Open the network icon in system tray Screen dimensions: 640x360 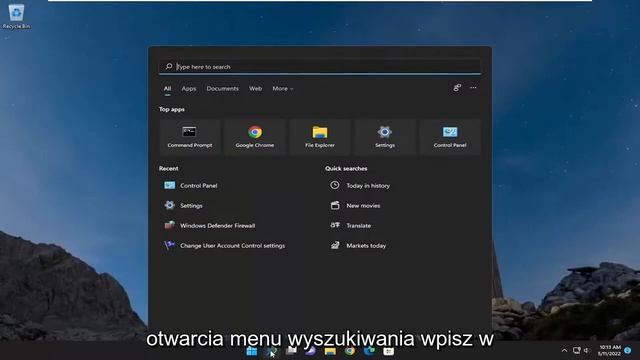(x=576, y=351)
